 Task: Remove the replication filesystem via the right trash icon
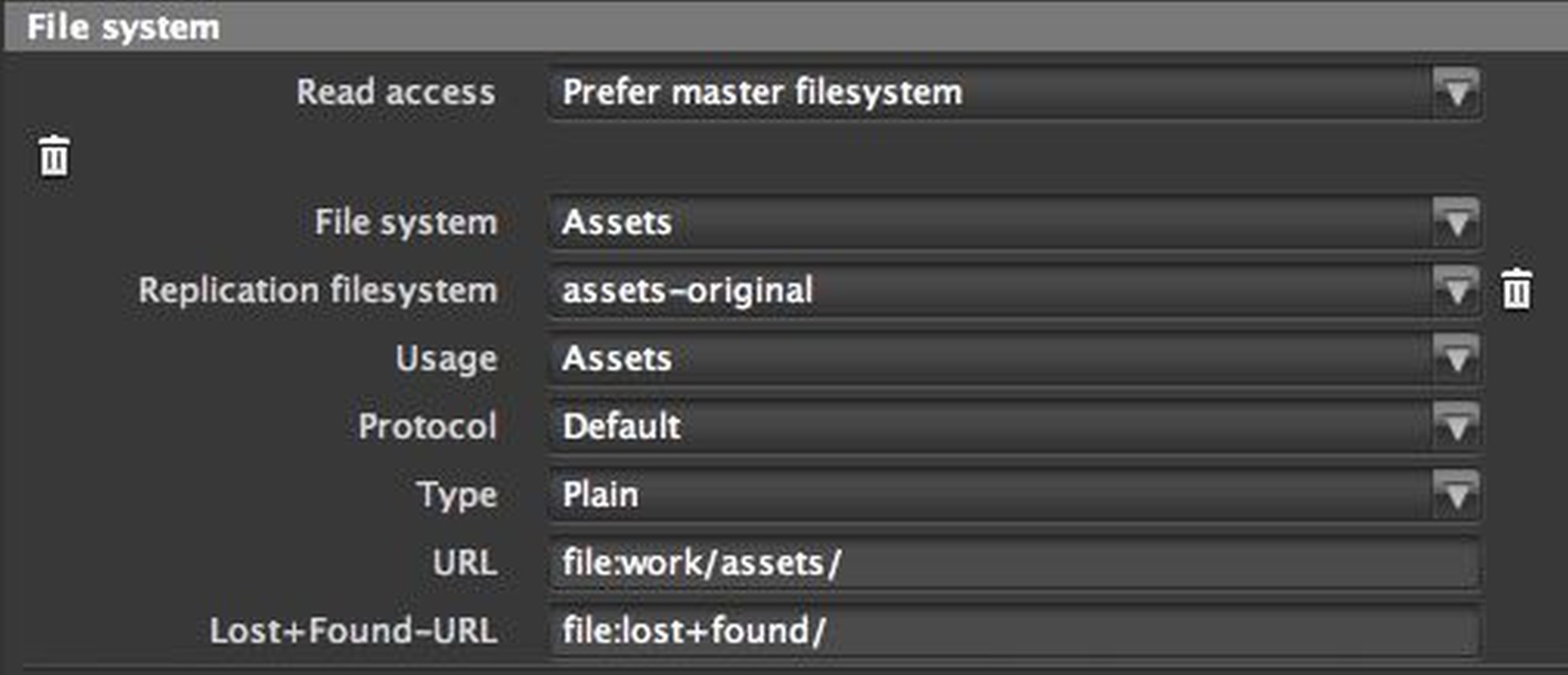[x=1516, y=291]
